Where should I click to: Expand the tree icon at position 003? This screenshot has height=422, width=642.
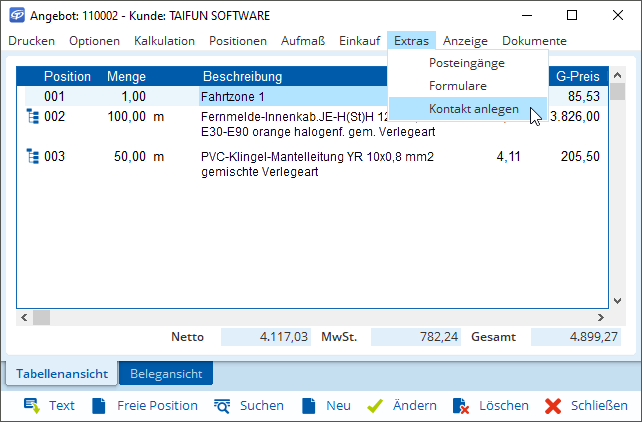[x=31, y=156]
